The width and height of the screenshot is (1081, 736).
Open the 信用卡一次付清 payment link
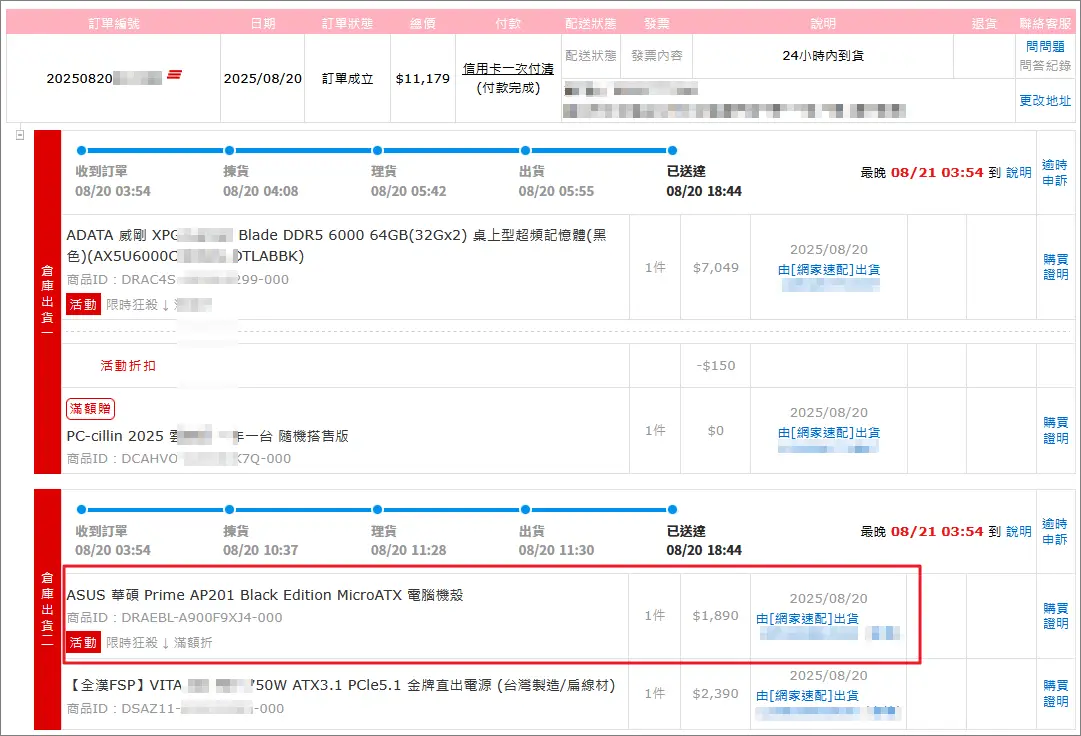pos(508,69)
